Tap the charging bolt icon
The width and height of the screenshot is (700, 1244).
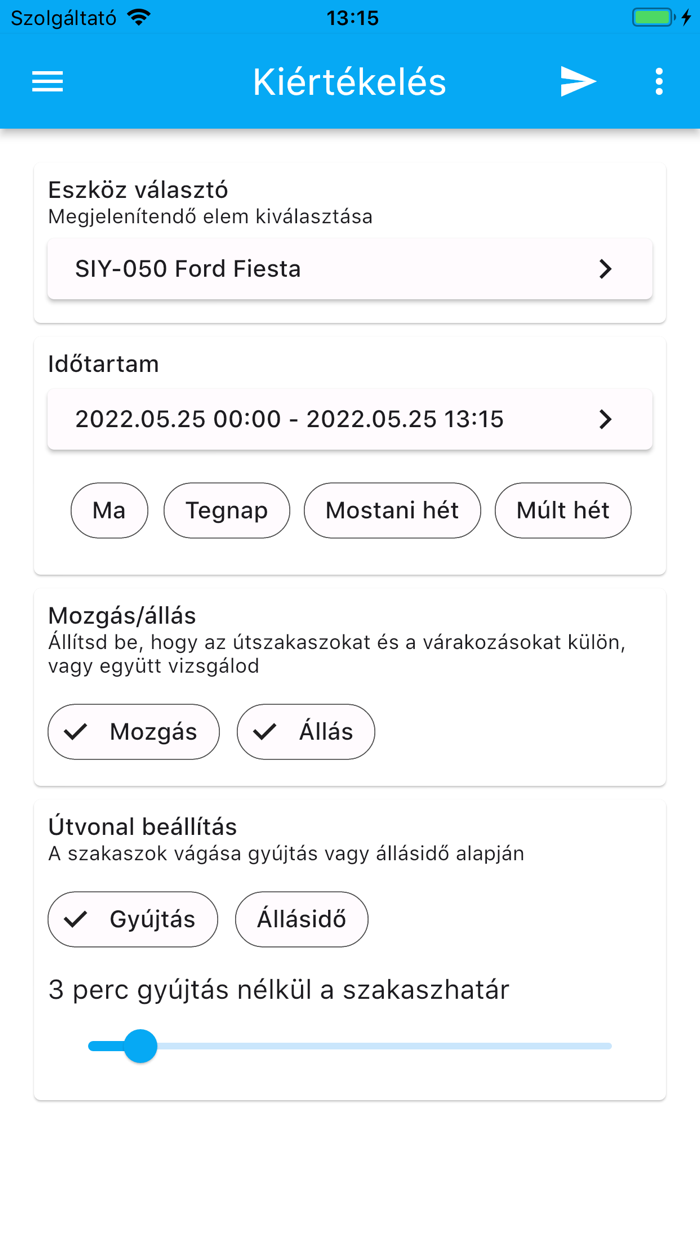(686, 16)
